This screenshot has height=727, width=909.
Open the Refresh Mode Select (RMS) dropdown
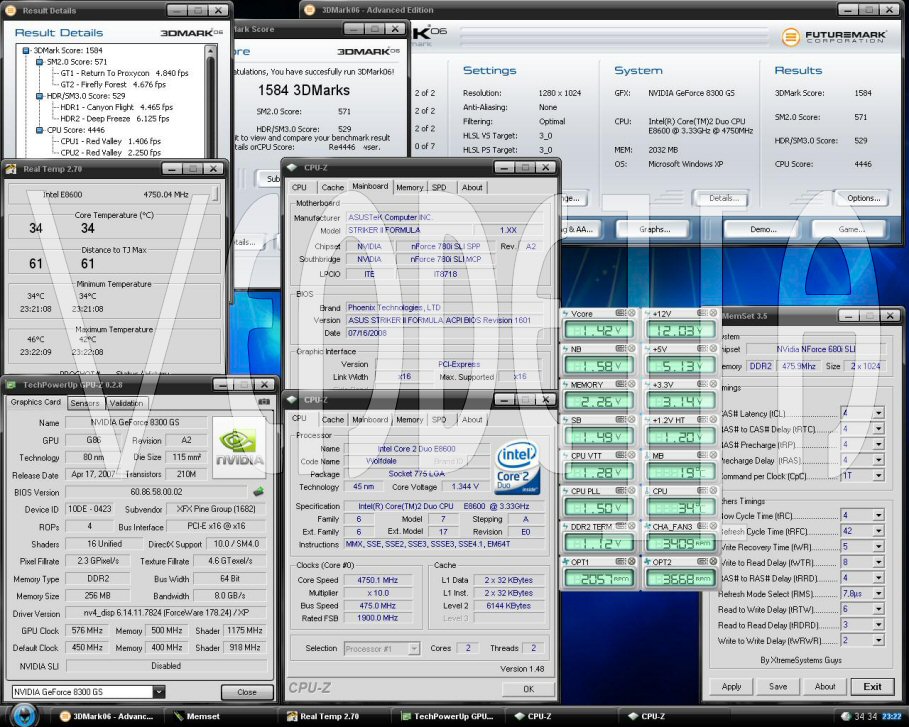(x=879, y=594)
